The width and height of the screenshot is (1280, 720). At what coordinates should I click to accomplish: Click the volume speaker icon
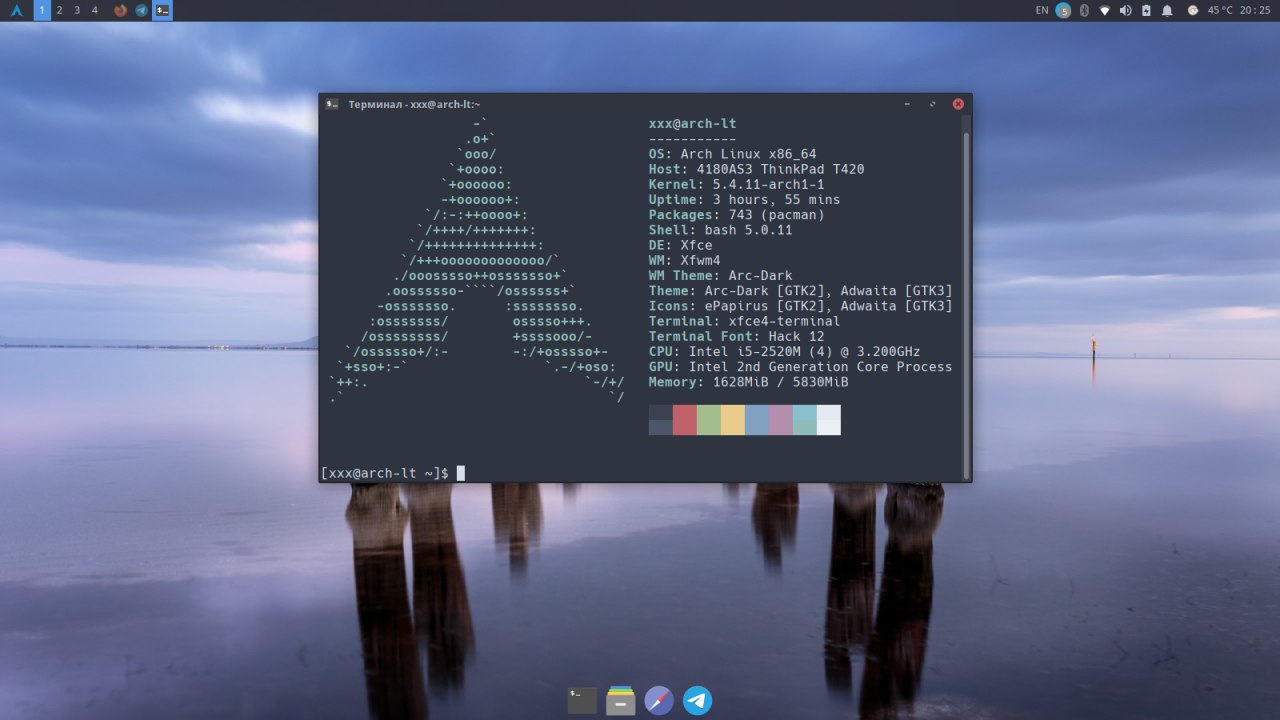point(1125,10)
